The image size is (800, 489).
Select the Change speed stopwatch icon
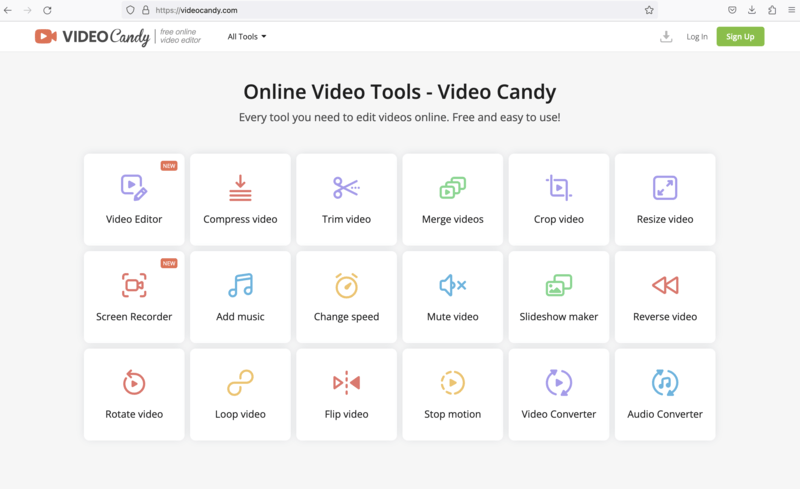click(x=346, y=285)
